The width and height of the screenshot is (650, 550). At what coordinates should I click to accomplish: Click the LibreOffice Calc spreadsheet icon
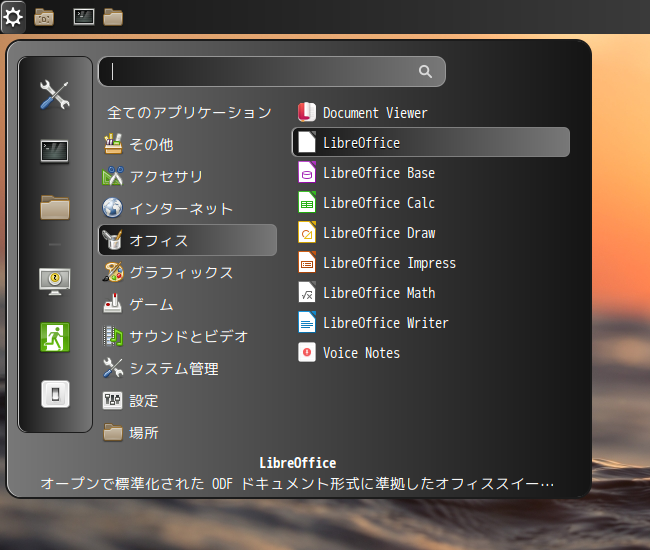307,202
